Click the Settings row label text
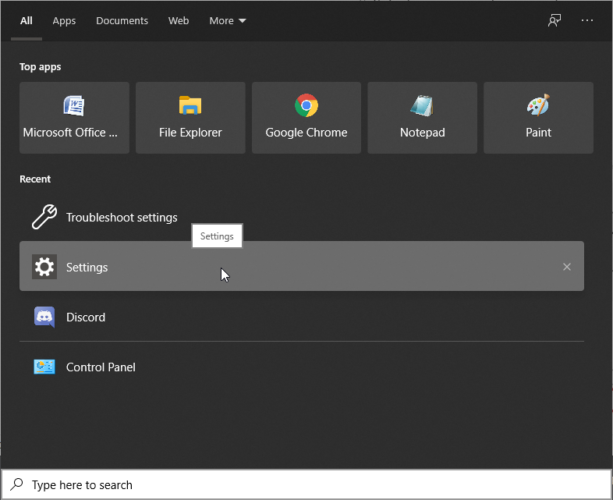The height and width of the screenshot is (500, 613). [x=87, y=267]
